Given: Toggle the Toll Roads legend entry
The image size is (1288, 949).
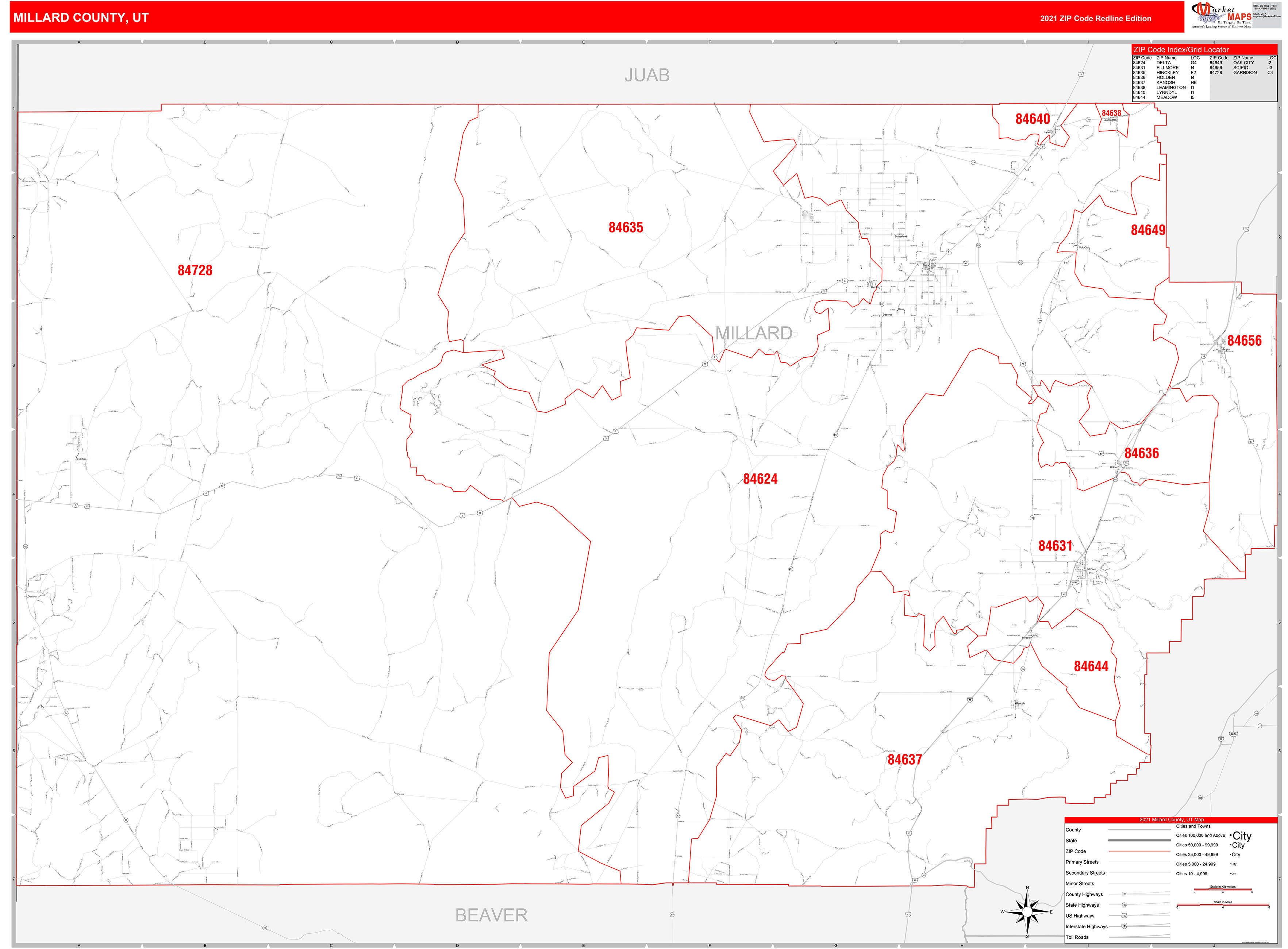Looking at the screenshot, I should (x=1077, y=937).
